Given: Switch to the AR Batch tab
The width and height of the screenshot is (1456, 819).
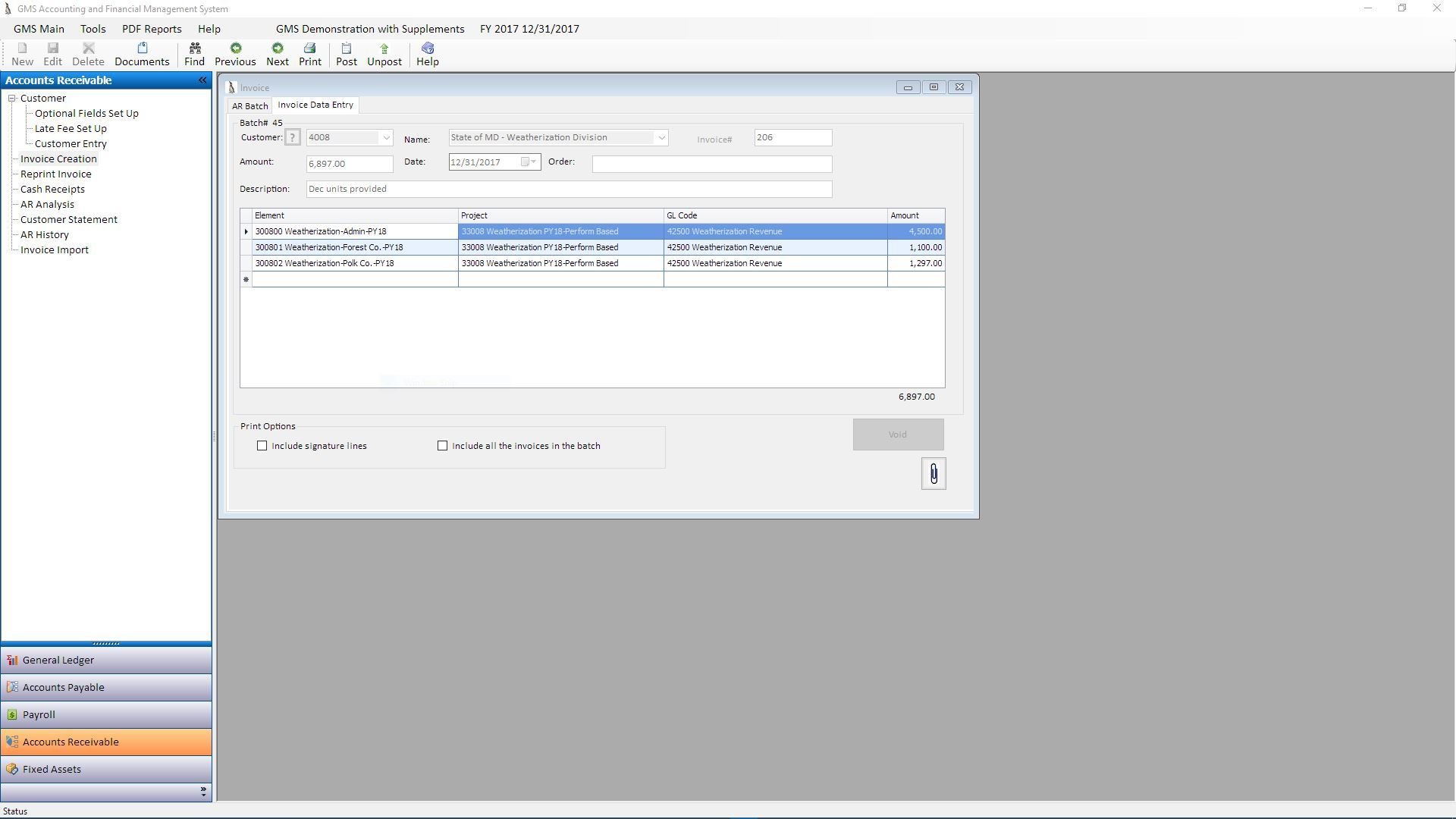Looking at the screenshot, I should pos(250,106).
